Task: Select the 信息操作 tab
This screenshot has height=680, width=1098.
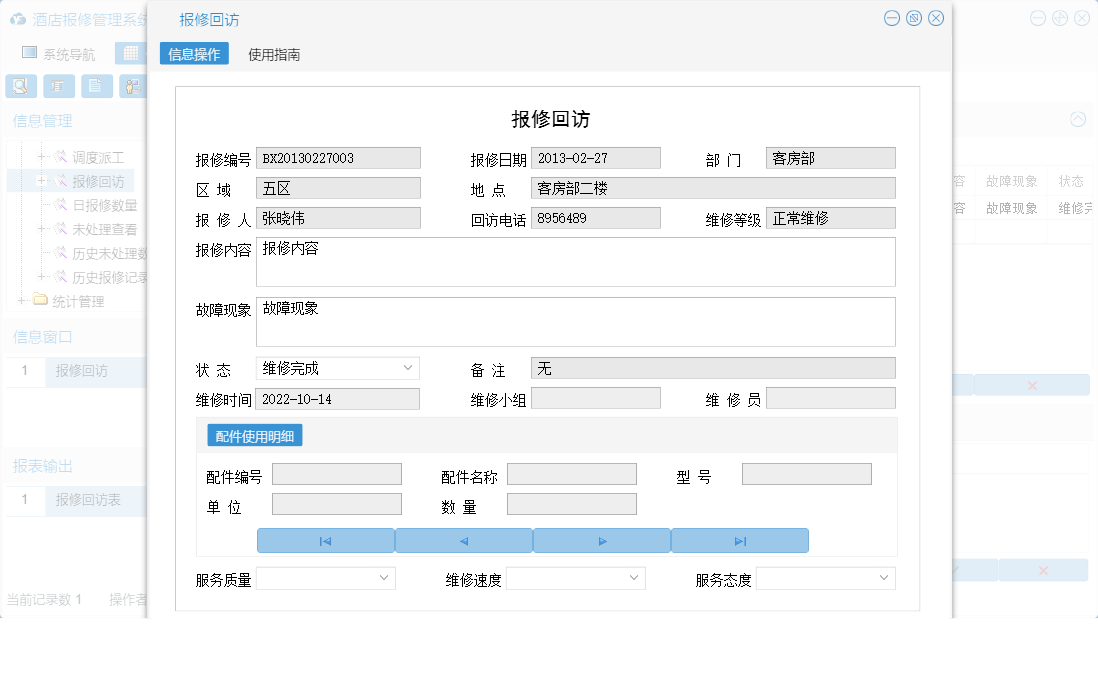Action: click(x=193, y=54)
